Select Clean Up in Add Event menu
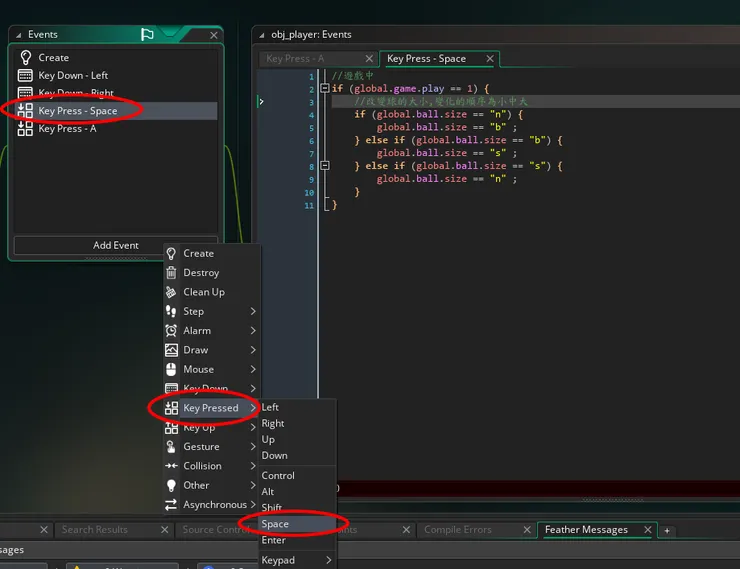The width and height of the screenshot is (740, 569). [211, 292]
